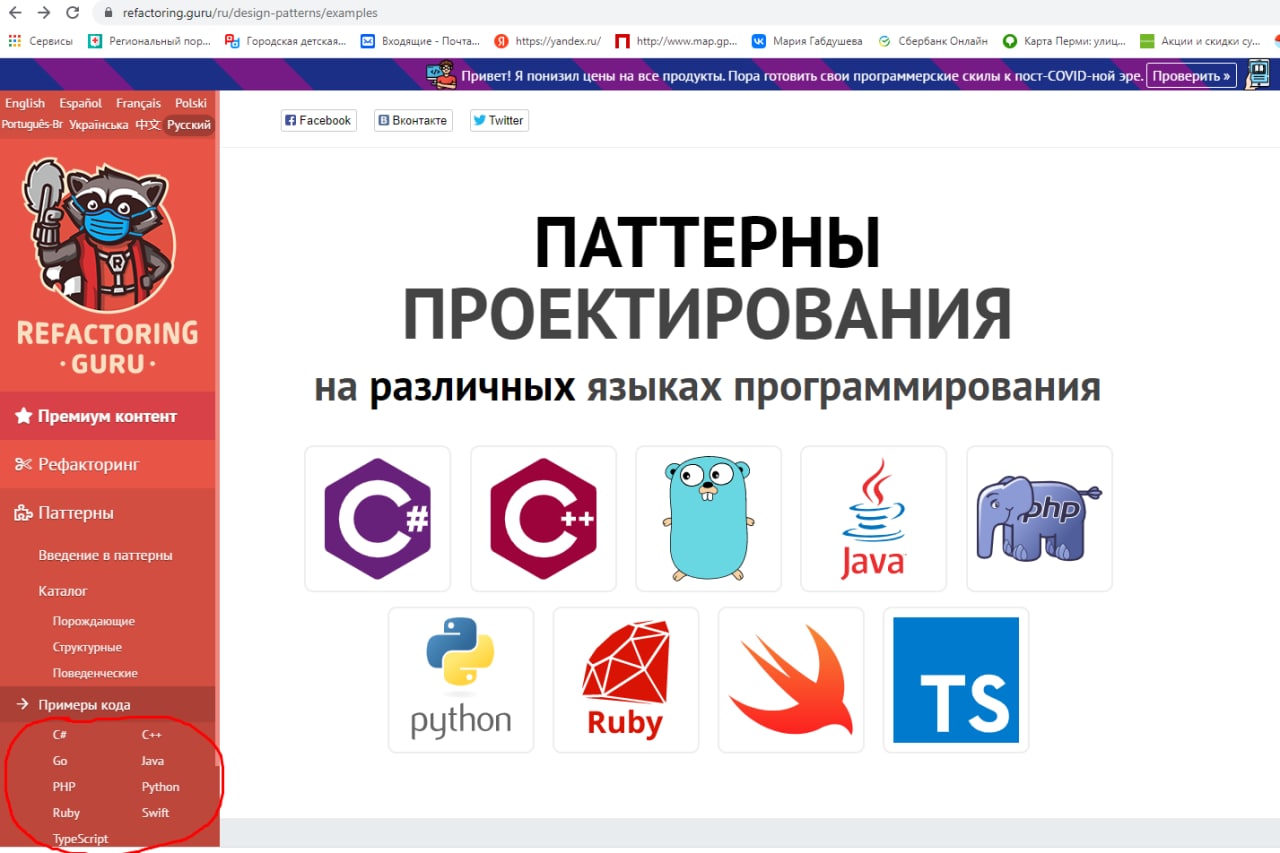Share page using the Twitter button

tap(499, 120)
